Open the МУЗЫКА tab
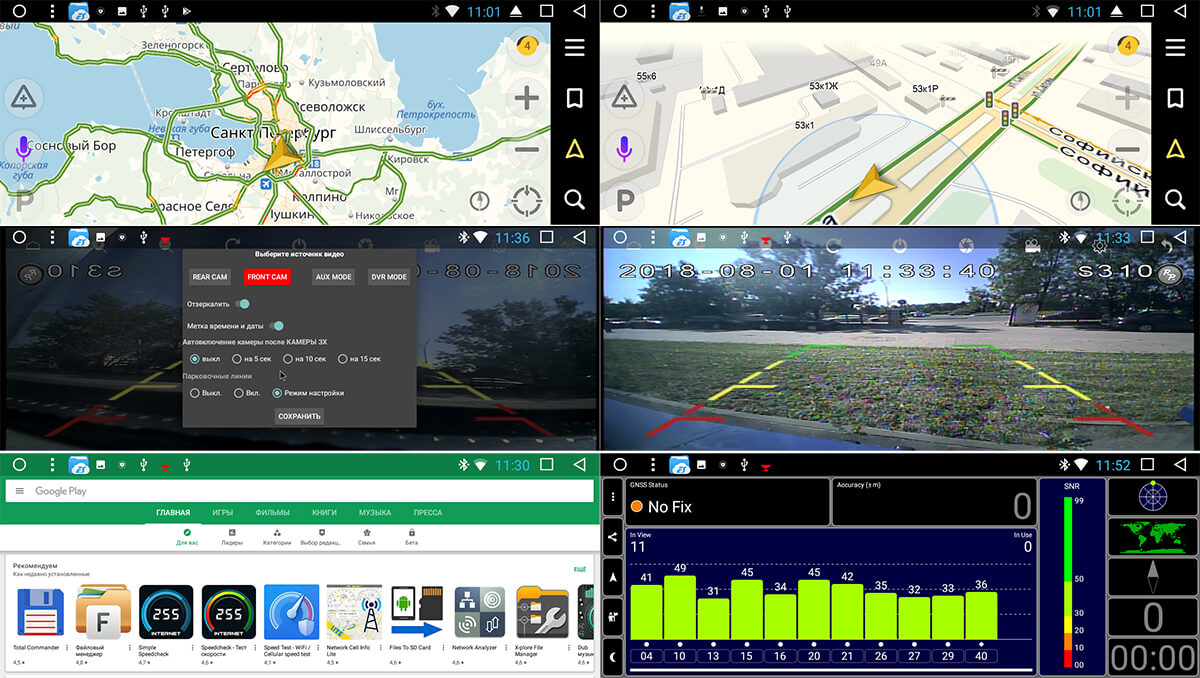The image size is (1200, 678). (x=375, y=513)
